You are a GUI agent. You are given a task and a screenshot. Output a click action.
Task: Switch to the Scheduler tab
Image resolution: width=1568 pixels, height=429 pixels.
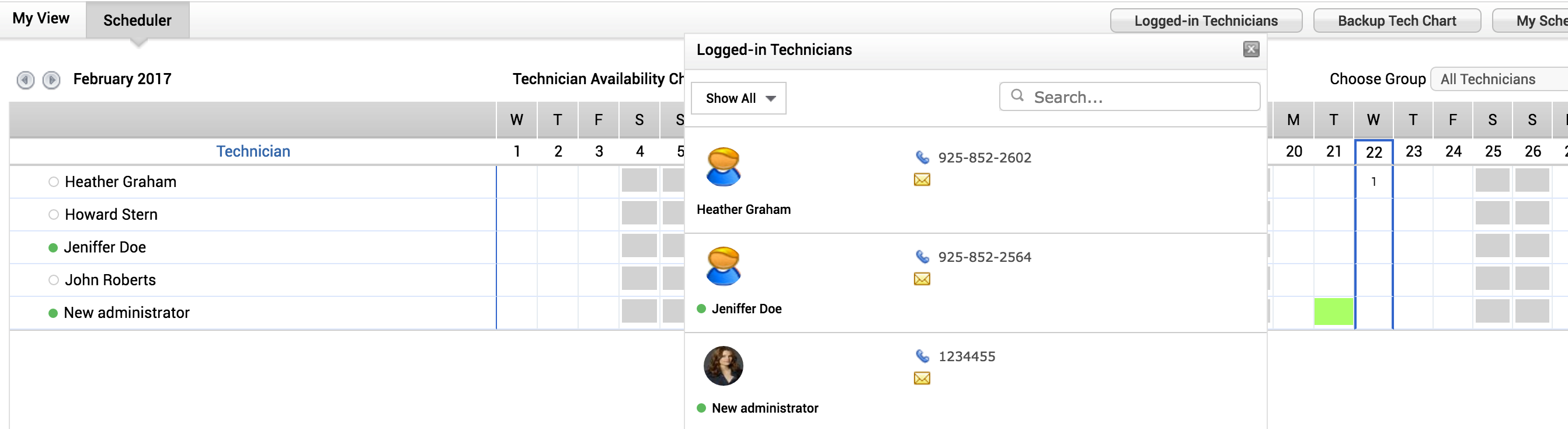coord(138,20)
